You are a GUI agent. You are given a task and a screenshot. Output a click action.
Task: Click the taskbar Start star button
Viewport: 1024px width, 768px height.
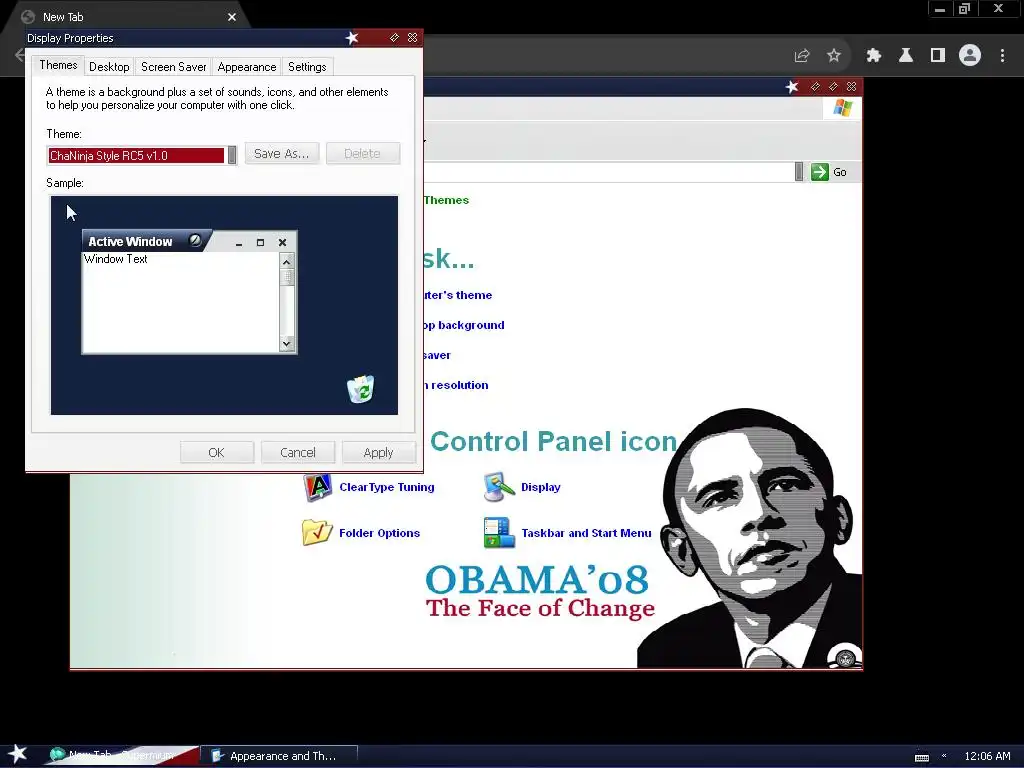coord(18,754)
